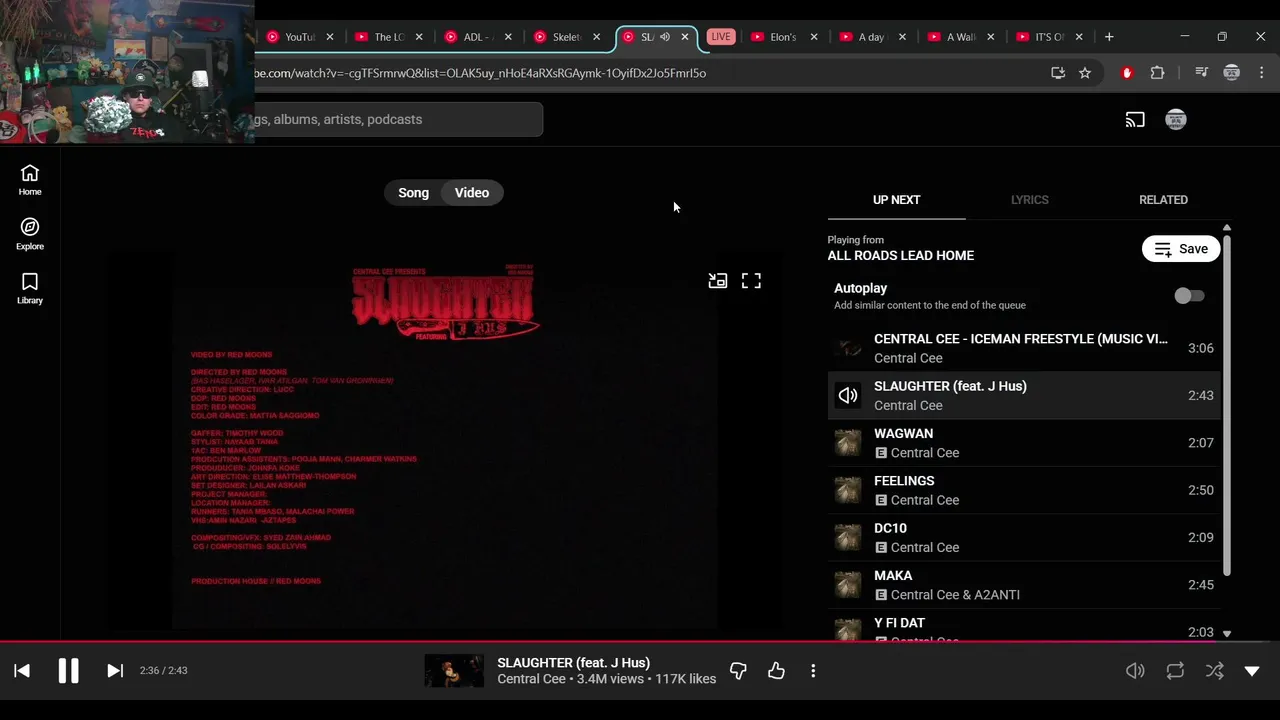Click the address bar URL

click(x=480, y=73)
